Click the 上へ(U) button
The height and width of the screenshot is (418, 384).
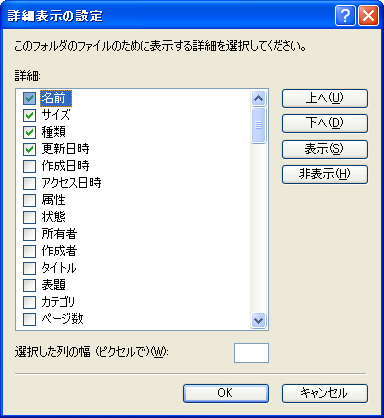click(325, 98)
